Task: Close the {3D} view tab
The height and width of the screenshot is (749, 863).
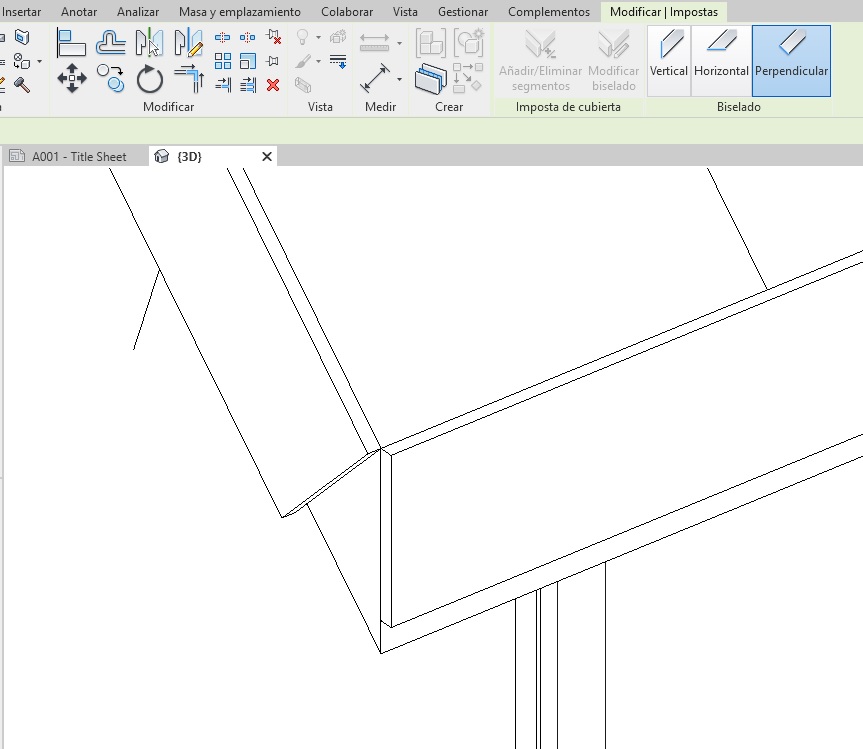Action: click(267, 157)
